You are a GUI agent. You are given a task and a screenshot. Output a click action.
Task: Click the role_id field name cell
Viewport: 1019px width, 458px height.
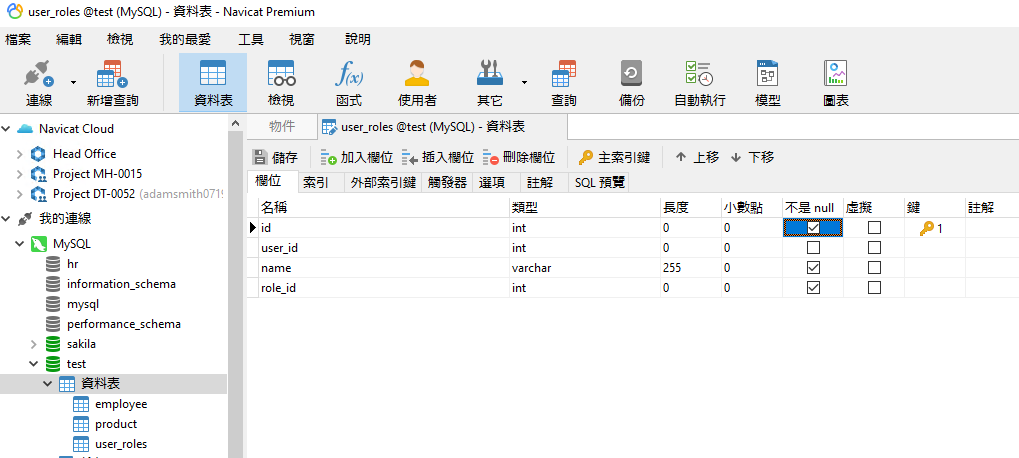pos(383,287)
